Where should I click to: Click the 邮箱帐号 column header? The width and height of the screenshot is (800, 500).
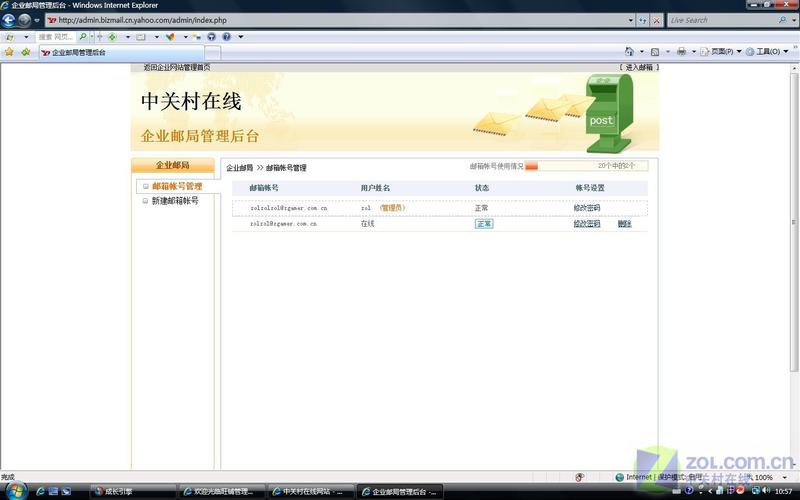coord(264,188)
